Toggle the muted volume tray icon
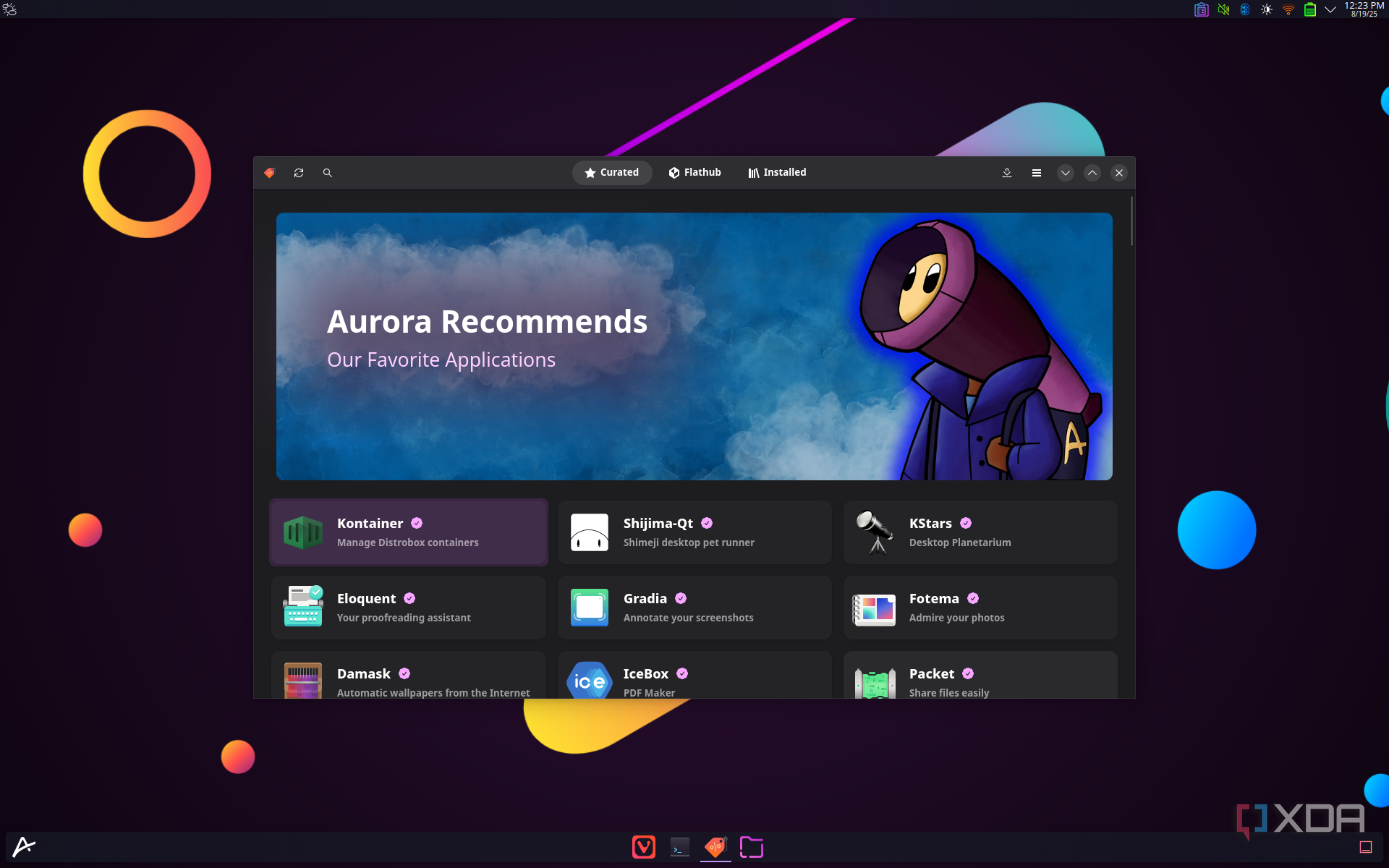 click(x=1223, y=9)
